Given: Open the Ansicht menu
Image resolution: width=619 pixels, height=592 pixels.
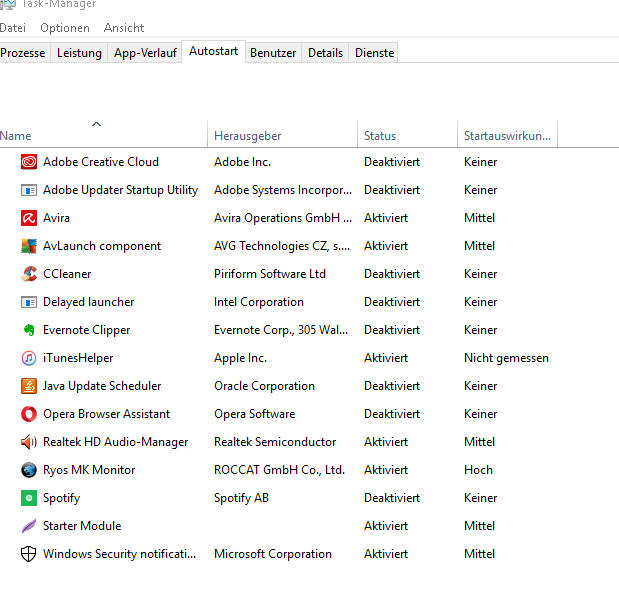Looking at the screenshot, I should (124, 28).
